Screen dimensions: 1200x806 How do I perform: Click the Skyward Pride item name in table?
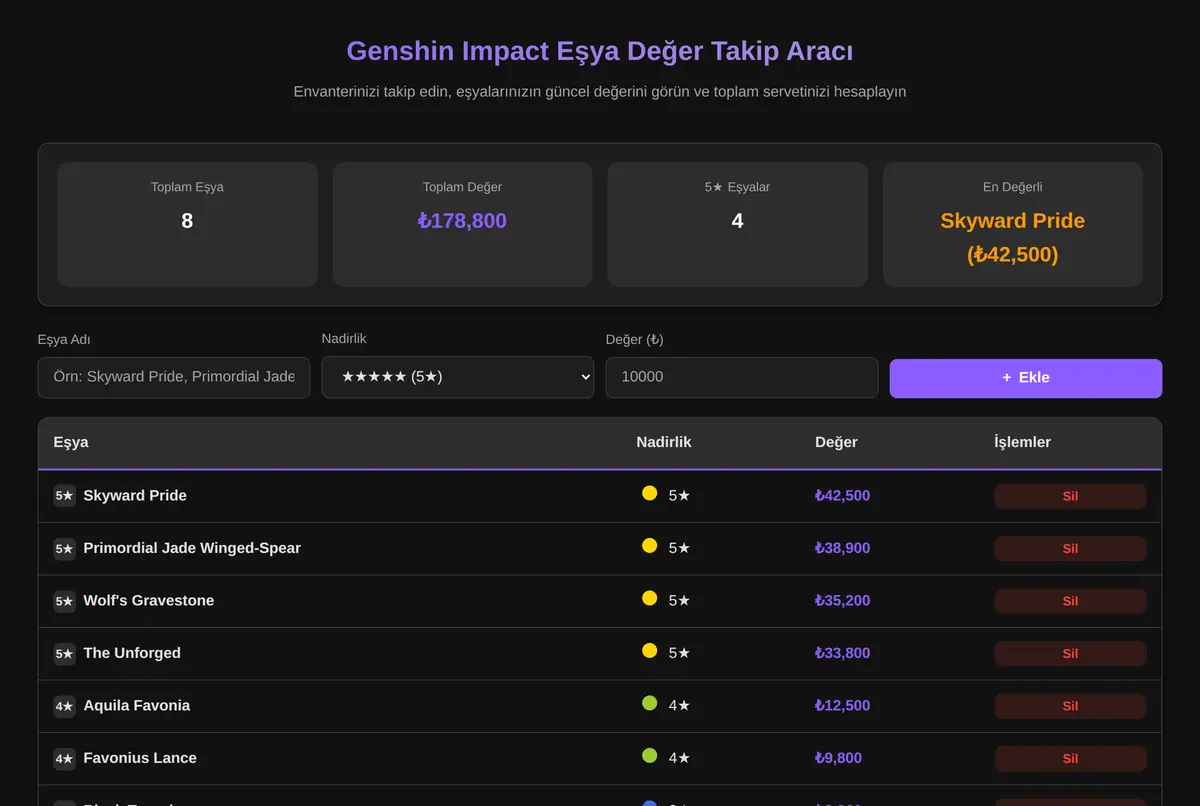coord(135,496)
